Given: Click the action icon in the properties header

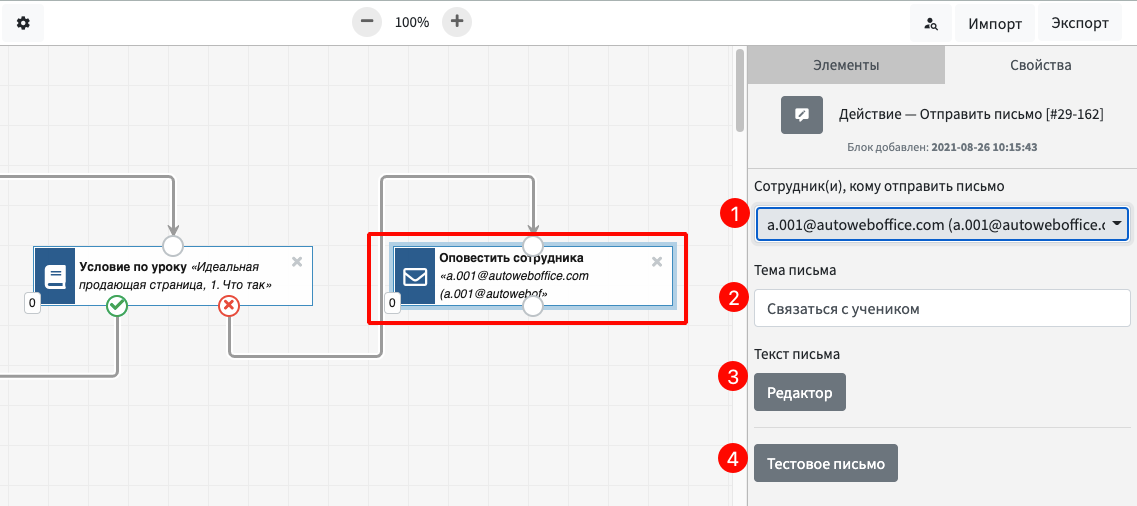Looking at the screenshot, I should 801,115.
